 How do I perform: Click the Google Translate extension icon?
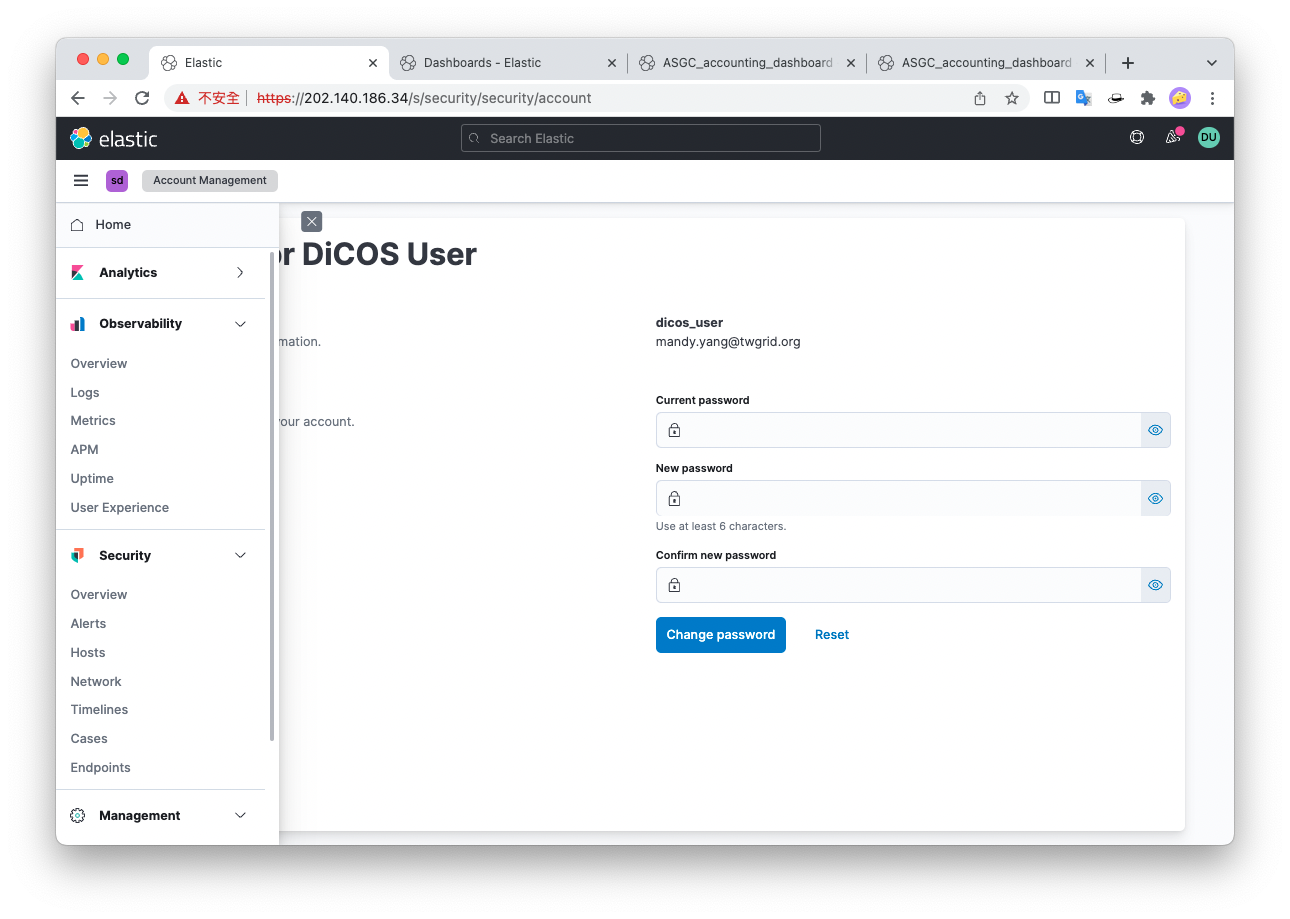(x=1083, y=98)
